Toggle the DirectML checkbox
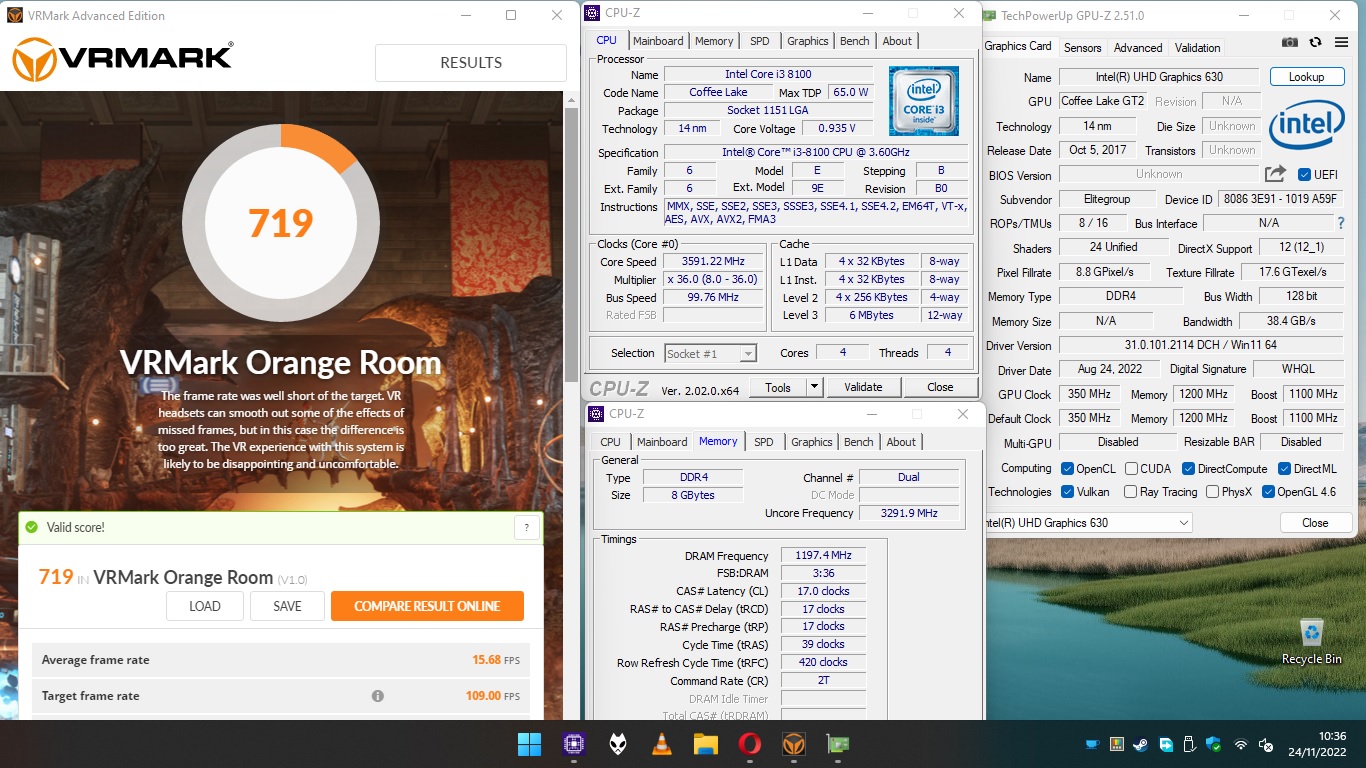This screenshot has width=1366, height=768. pos(1283,468)
